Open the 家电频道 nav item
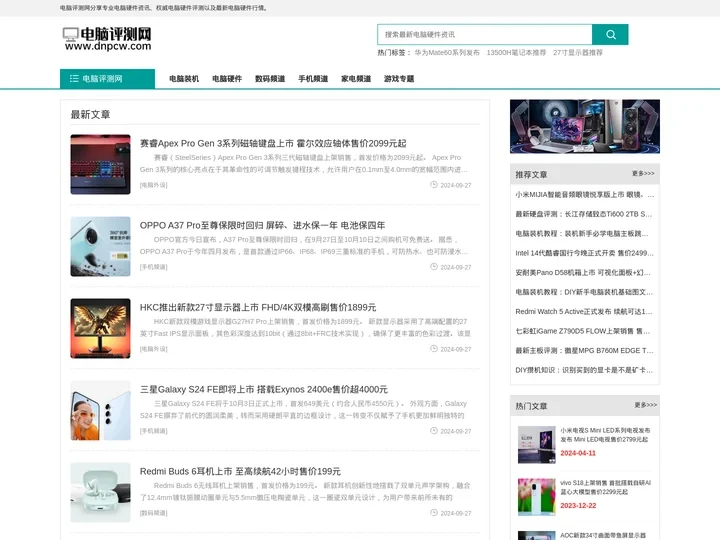720x540 pixels. [x=356, y=79]
